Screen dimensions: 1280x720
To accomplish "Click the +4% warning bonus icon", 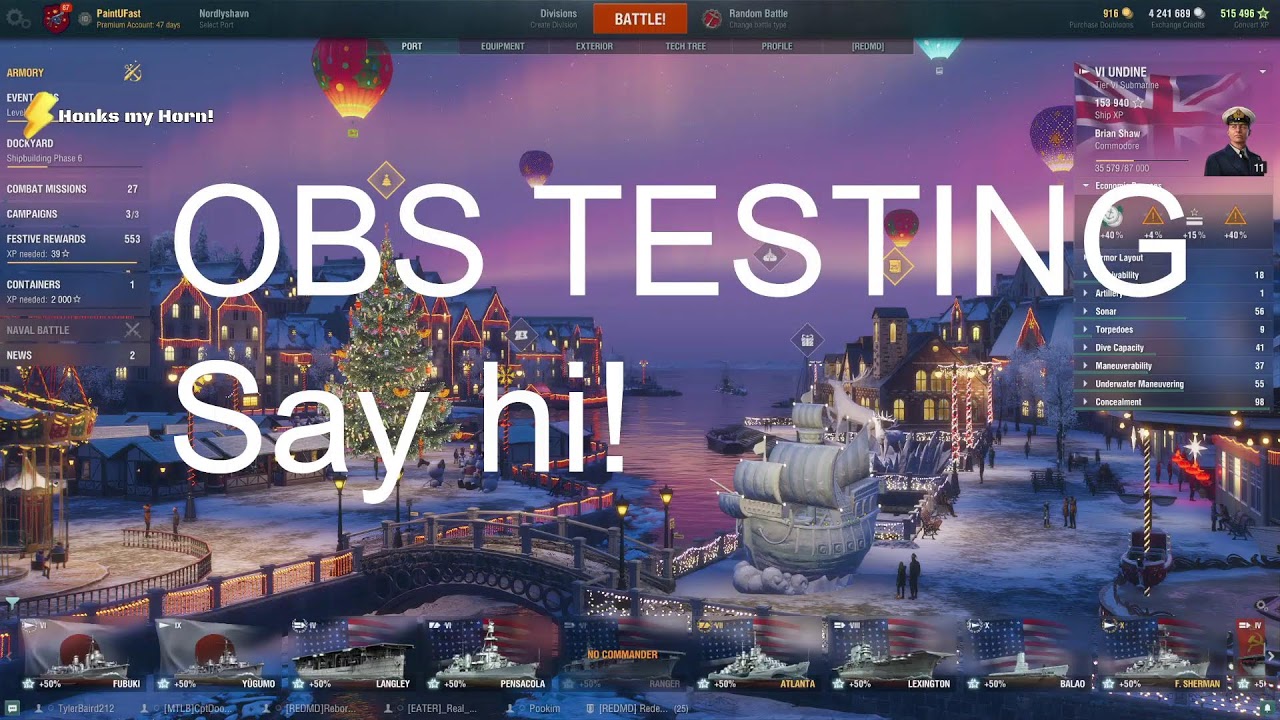I will click(1153, 217).
